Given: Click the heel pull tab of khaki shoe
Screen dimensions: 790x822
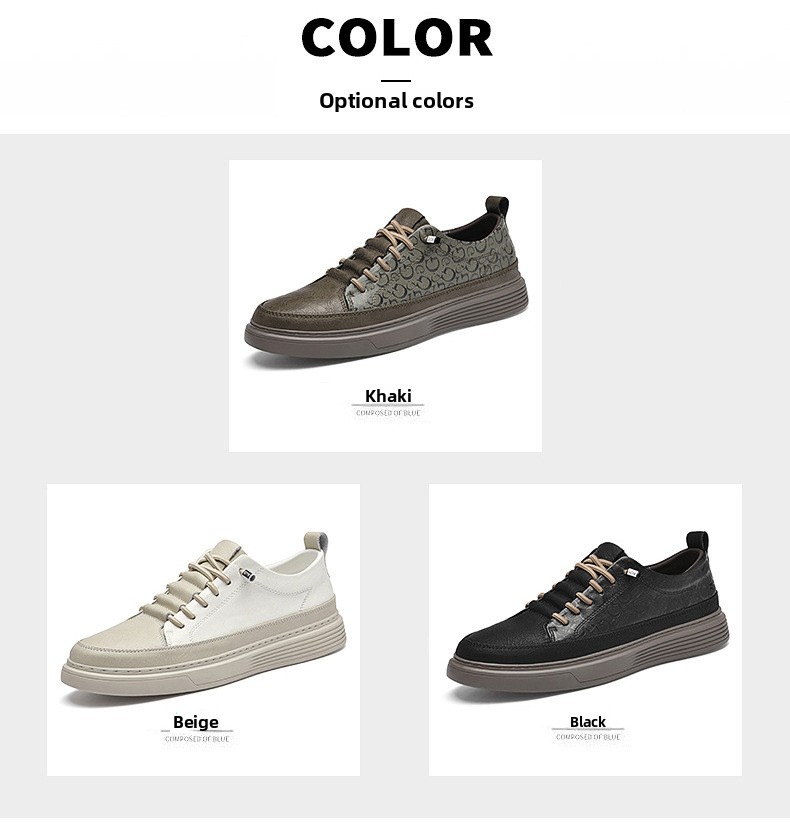Looking at the screenshot, I should pyautogui.click(x=498, y=206).
